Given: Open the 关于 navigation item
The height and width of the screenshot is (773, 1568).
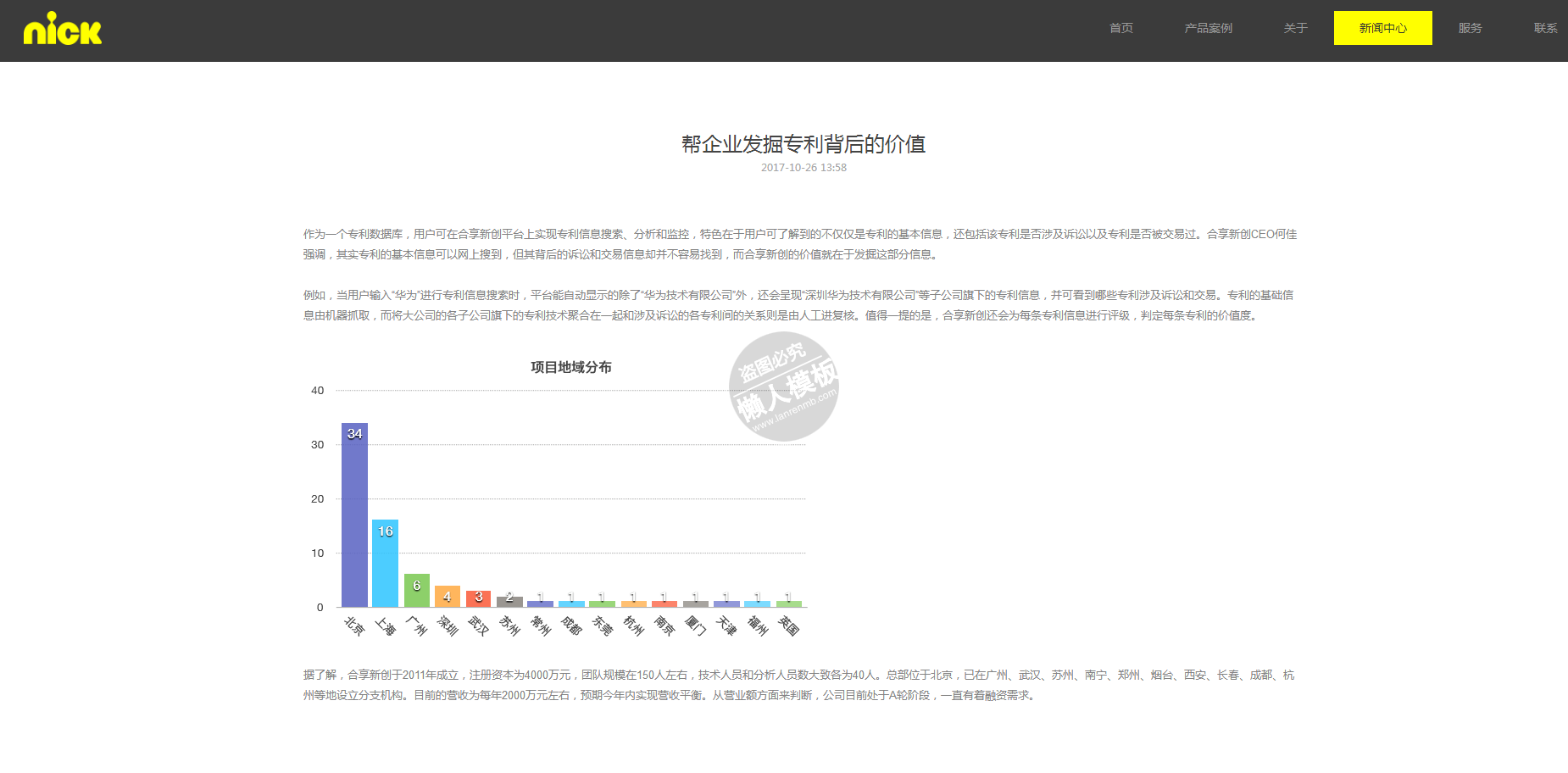Looking at the screenshot, I should click(x=1295, y=28).
